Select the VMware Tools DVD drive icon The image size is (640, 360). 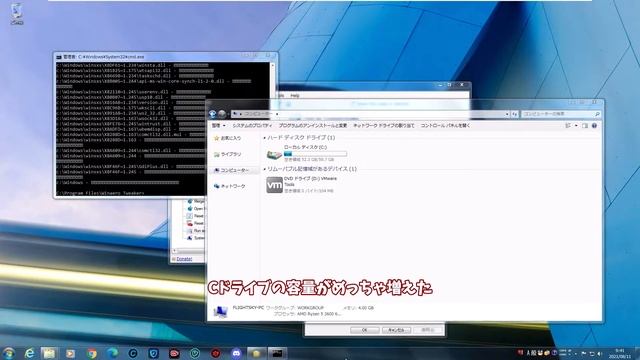[x=274, y=185]
